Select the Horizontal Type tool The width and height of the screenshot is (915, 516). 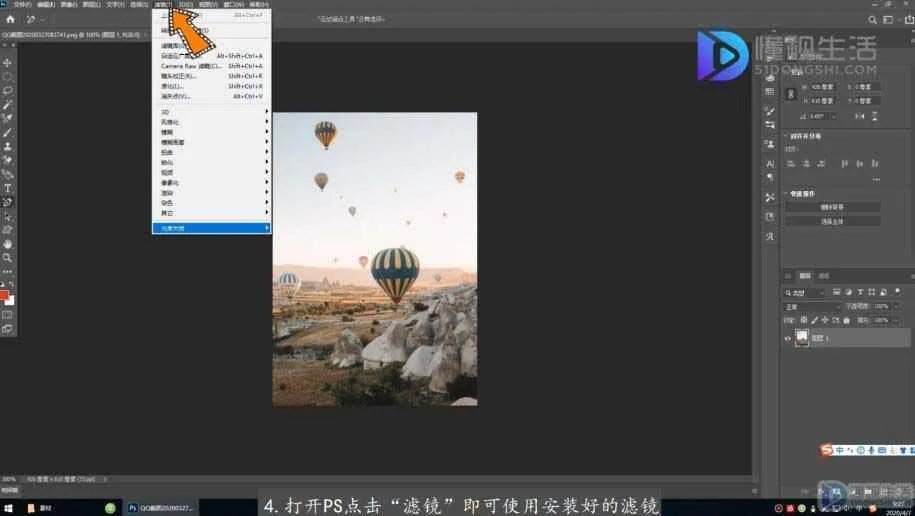point(8,188)
